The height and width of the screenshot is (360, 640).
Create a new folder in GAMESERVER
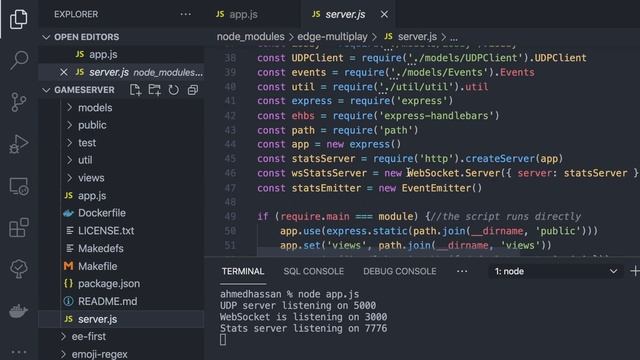click(x=154, y=90)
